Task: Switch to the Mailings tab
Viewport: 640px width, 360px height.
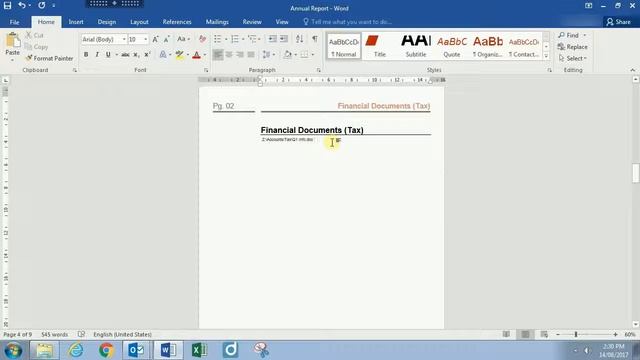Action: (x=217, y=22)
